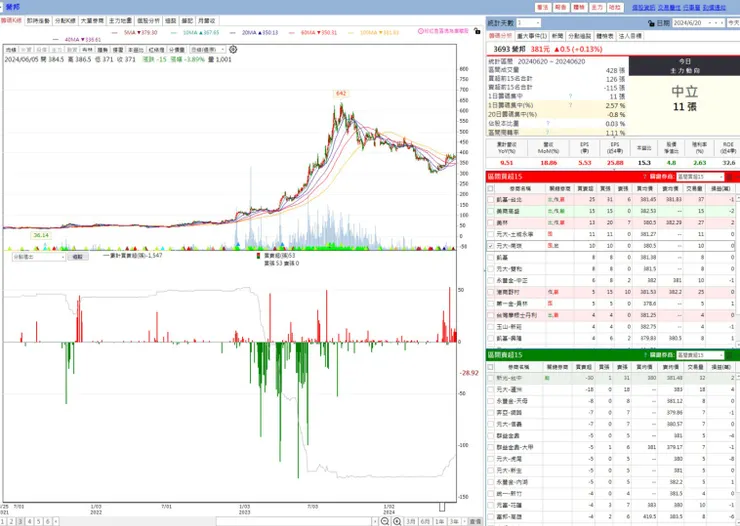Open the 交易屬性 link
The width and height of the screenshot is (740, 526).
point(669,8)
